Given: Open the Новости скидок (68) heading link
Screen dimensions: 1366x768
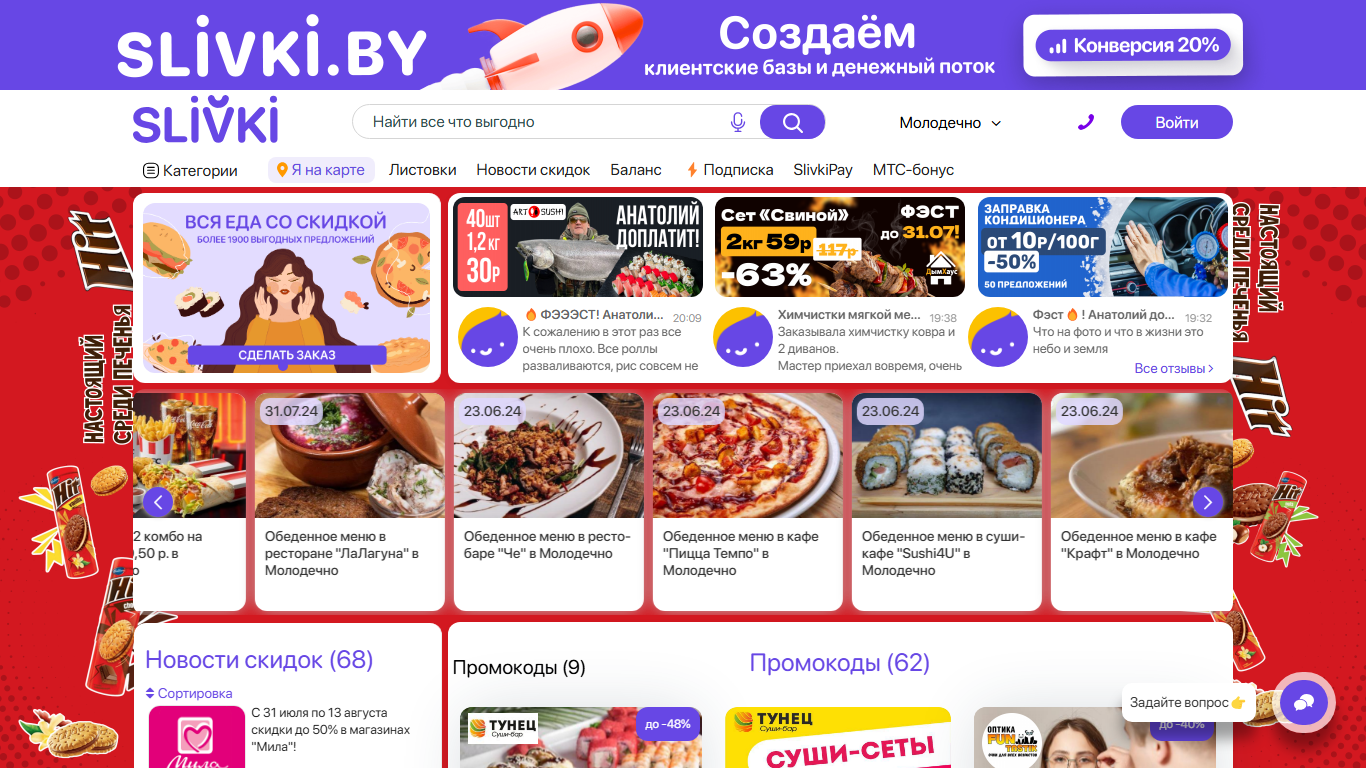Looking at the screenshot, I should [259, 660].
